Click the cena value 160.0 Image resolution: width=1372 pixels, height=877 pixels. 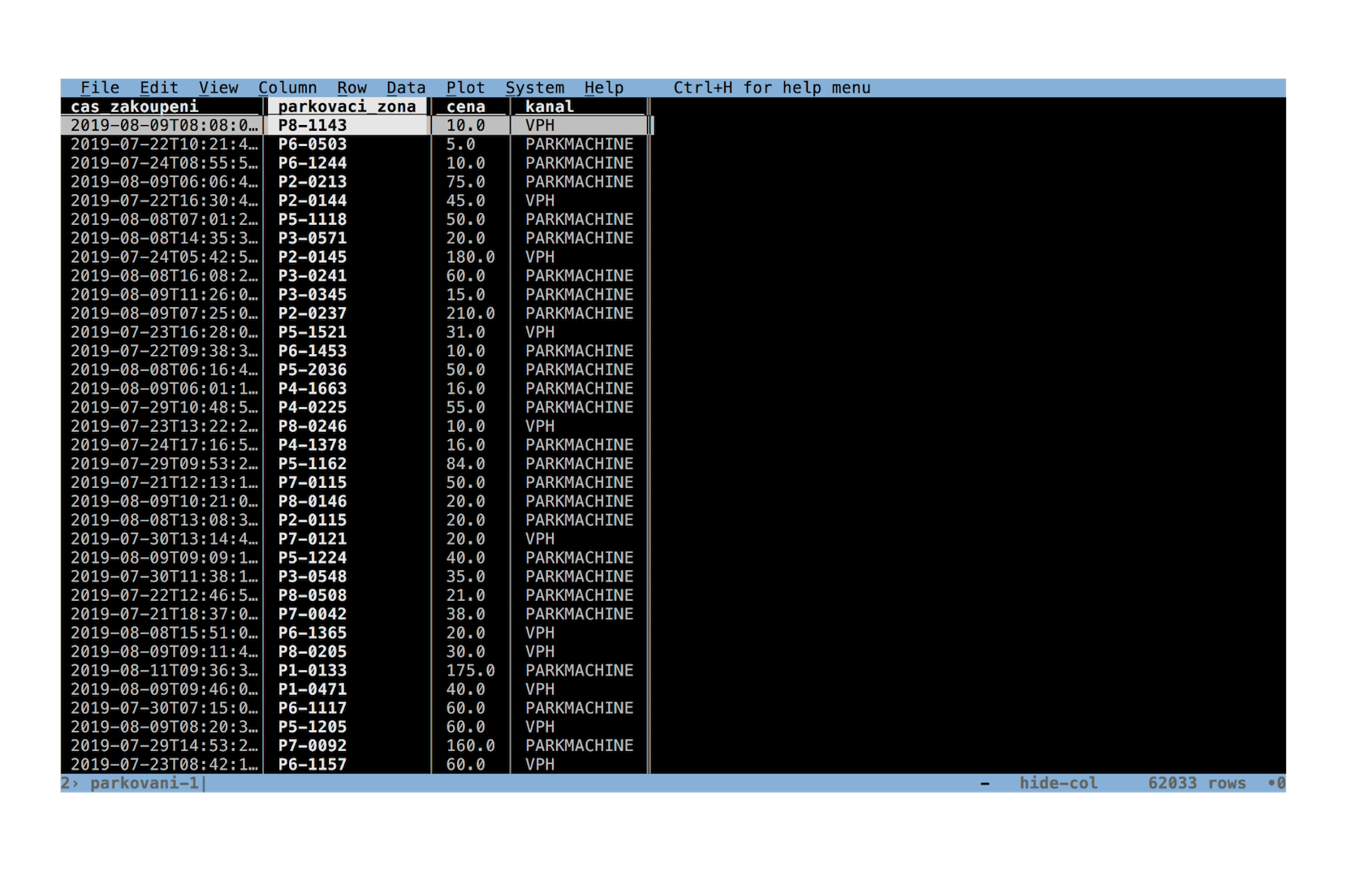(471, 746)
